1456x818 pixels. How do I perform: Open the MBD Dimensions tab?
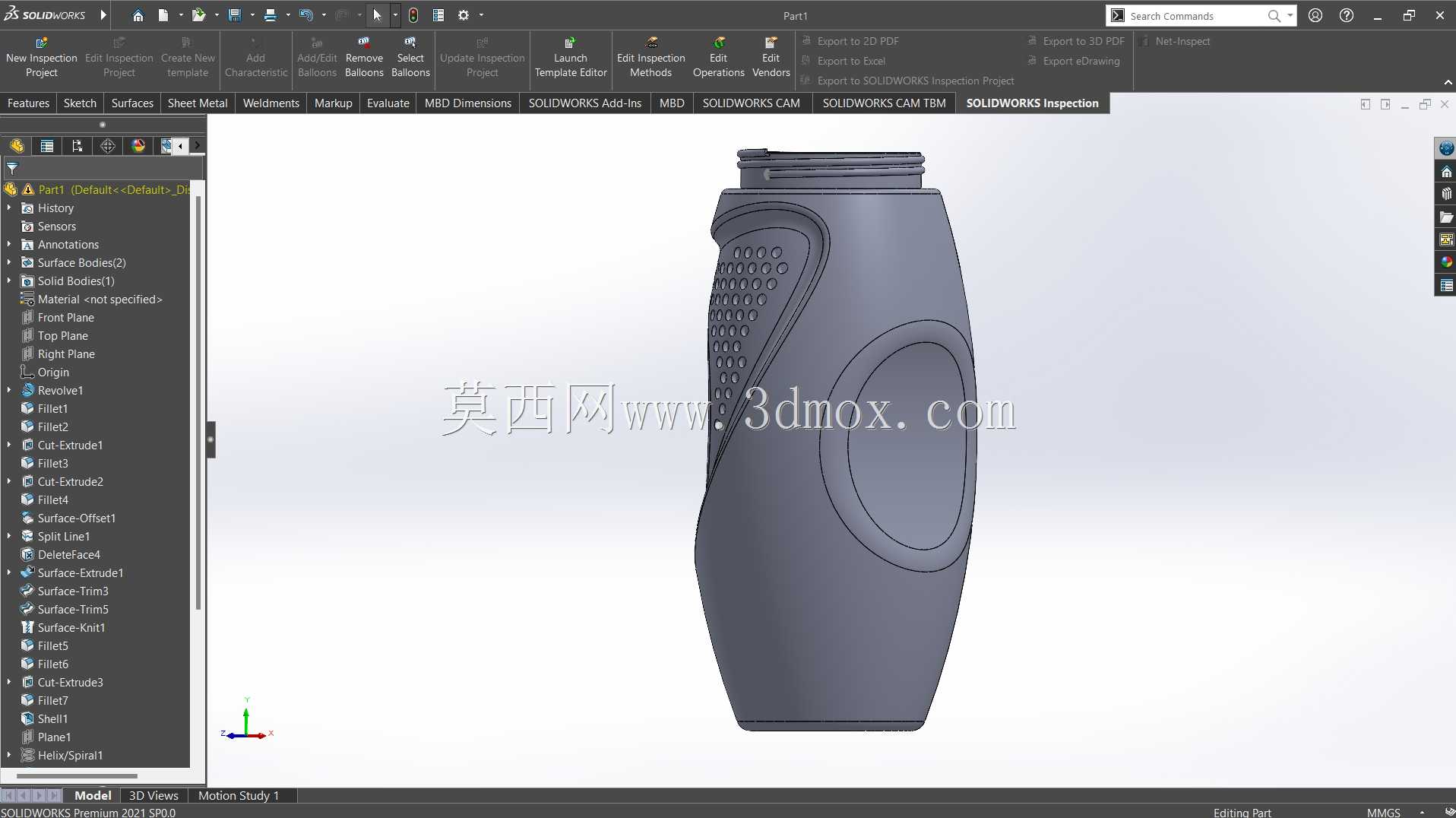tap(468, 103)
